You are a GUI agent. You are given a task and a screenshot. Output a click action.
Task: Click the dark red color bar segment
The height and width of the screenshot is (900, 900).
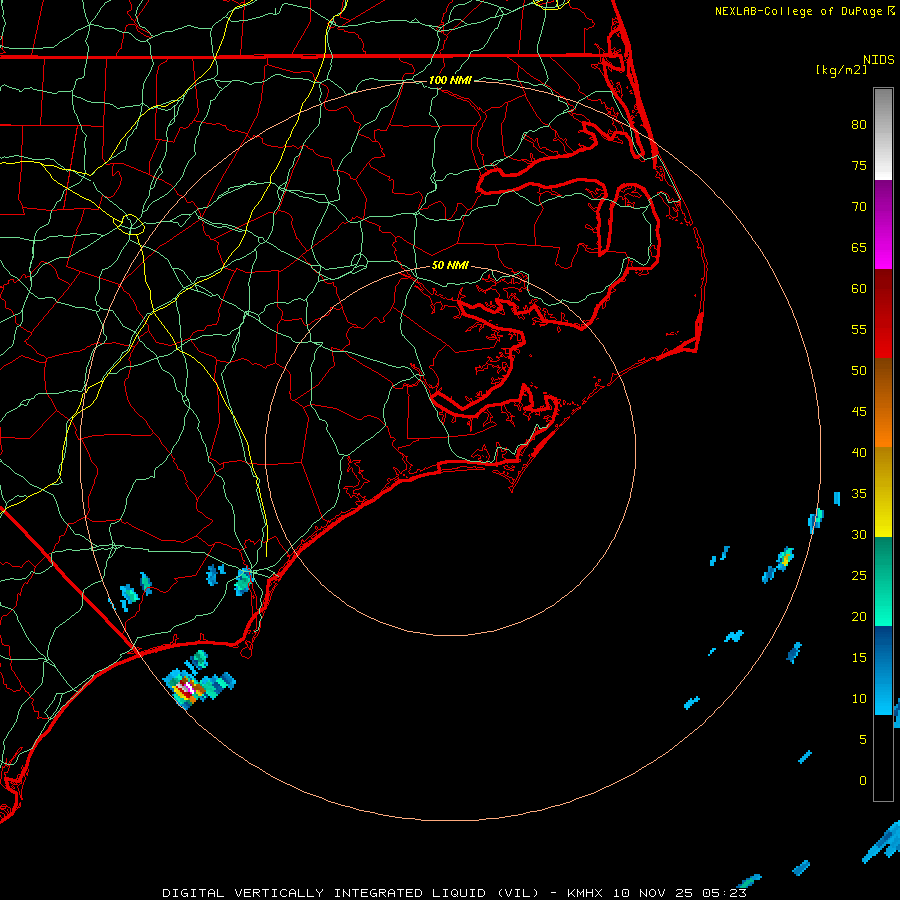click(883, 313)
